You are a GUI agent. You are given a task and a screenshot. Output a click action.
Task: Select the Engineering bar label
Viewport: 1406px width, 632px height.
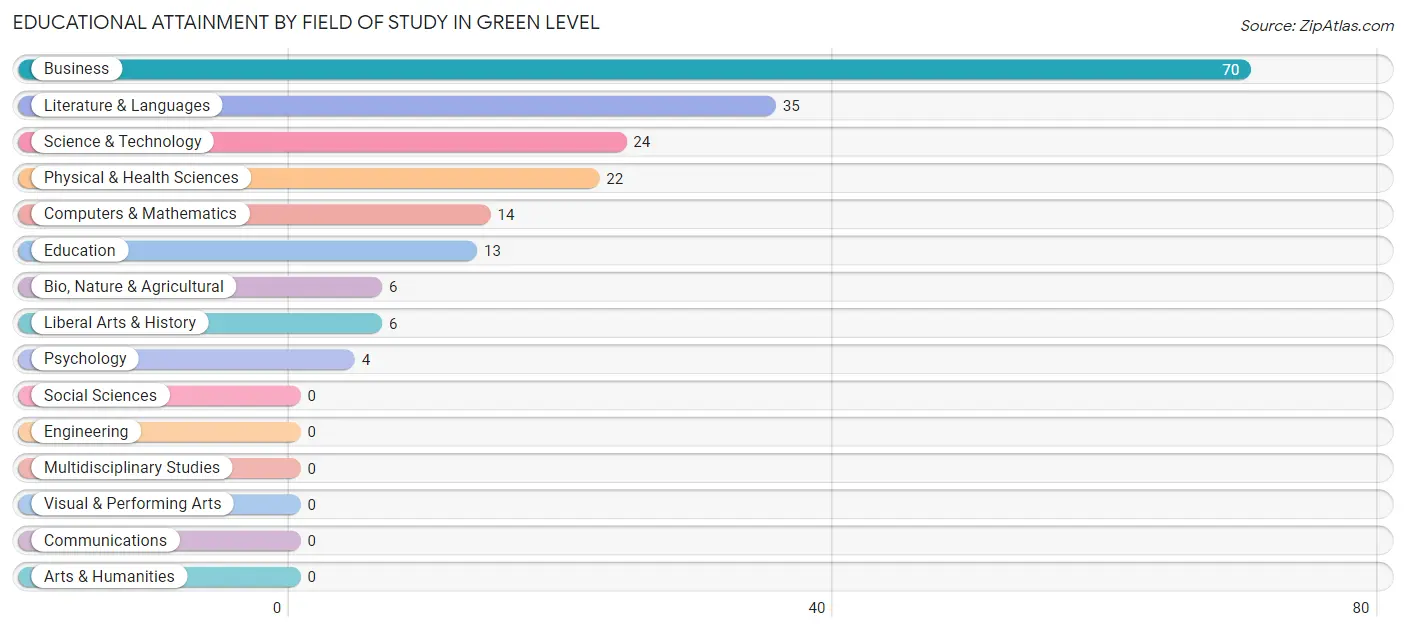86,432
